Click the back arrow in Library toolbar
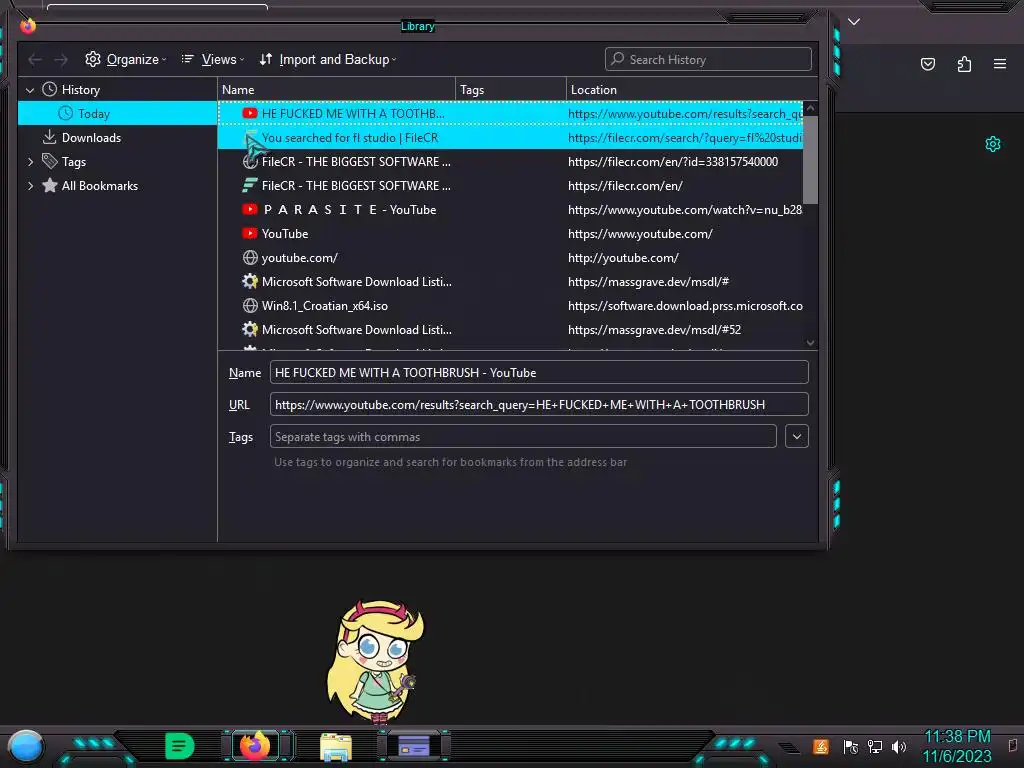 35,59
